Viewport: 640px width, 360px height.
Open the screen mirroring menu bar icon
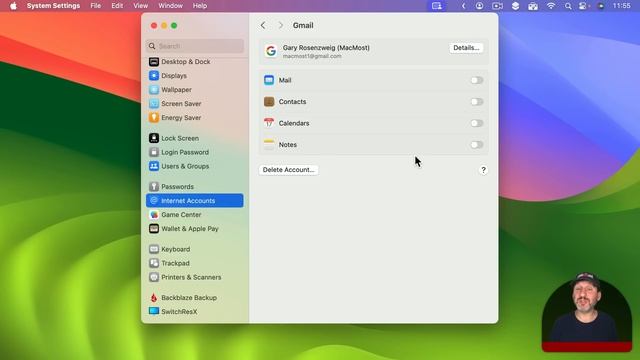point(437,6)
